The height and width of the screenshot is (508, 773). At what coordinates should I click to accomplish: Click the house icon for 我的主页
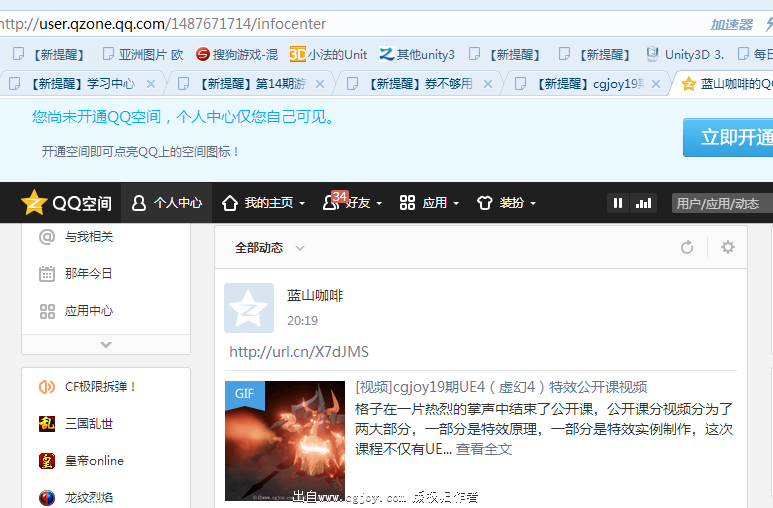230,203
